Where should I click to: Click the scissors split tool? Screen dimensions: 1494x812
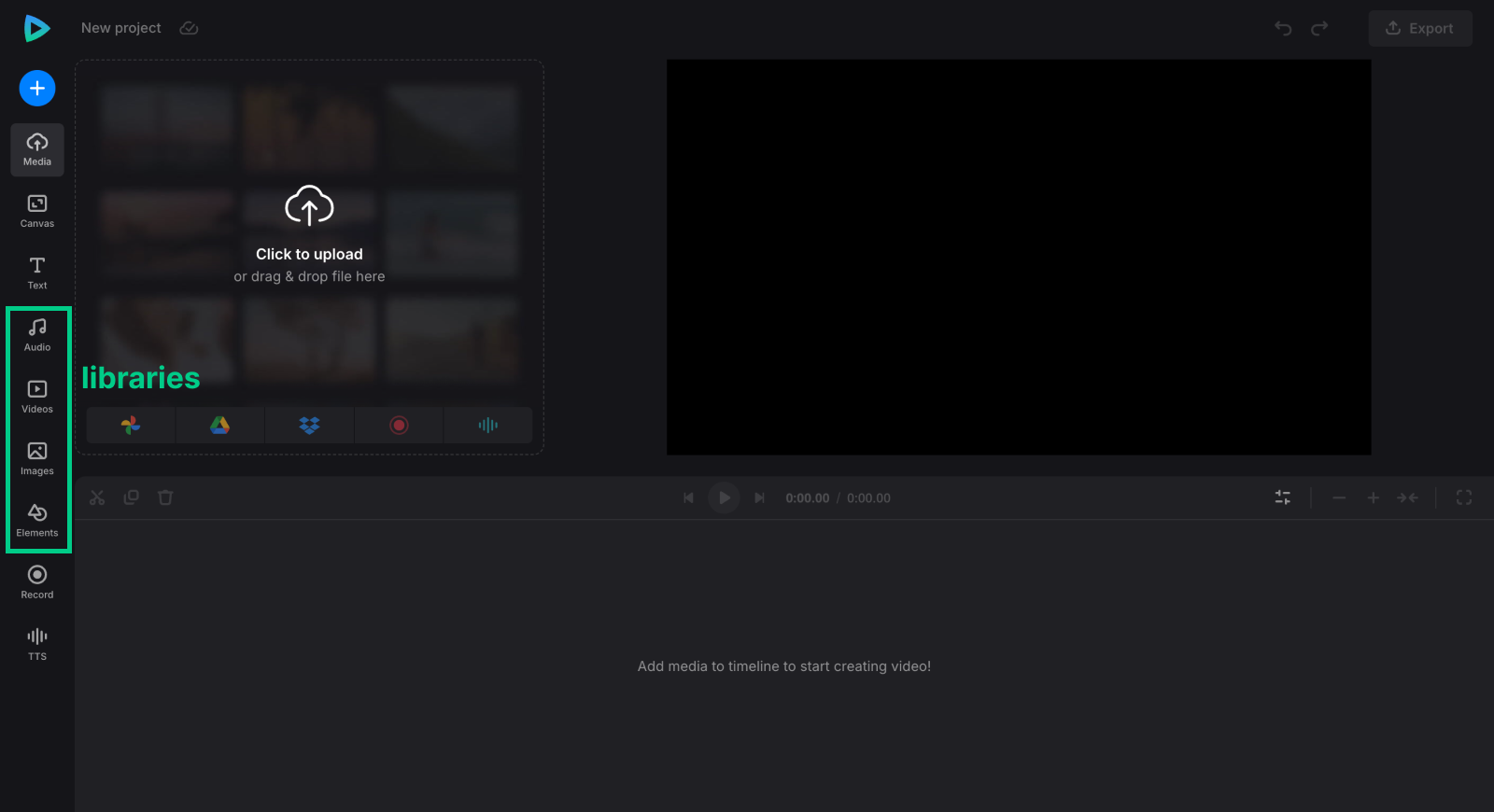pyautogui.click(x=97, y=497)
